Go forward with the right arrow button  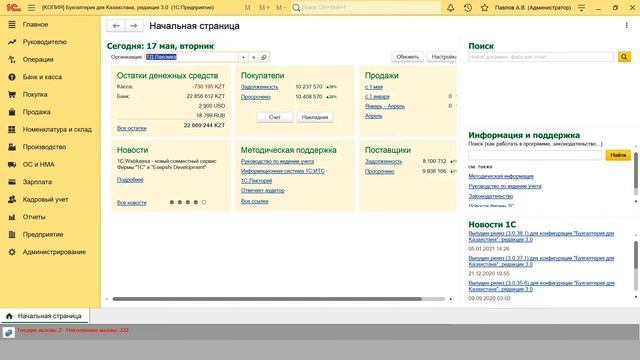point(134,26)
